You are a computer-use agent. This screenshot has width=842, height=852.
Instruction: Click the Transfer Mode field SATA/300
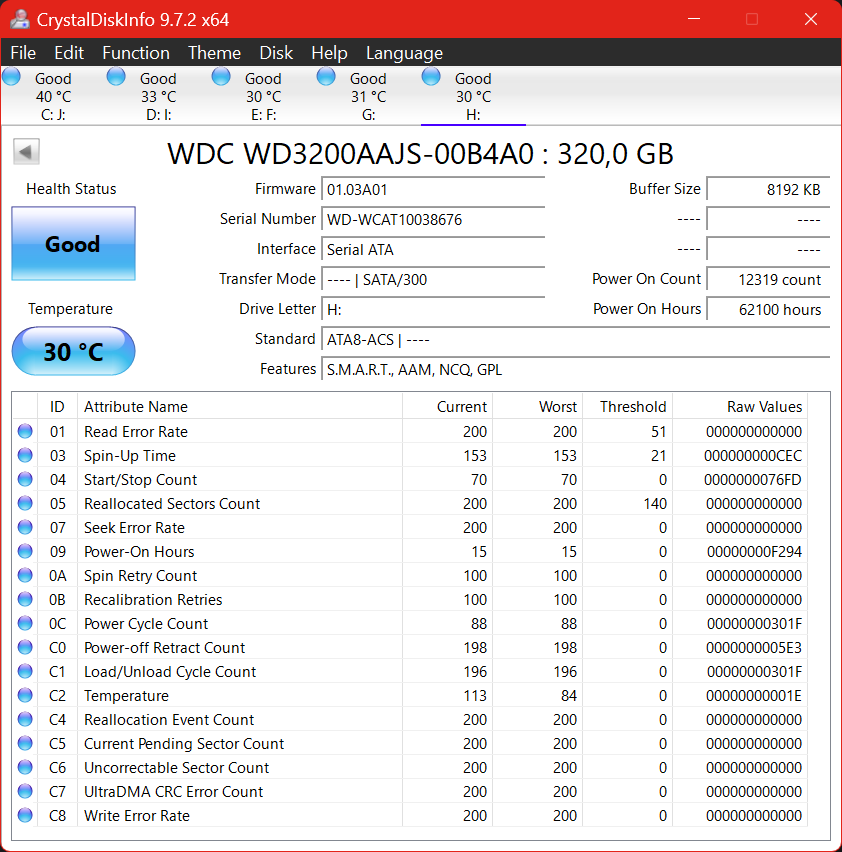click(433, 279)
